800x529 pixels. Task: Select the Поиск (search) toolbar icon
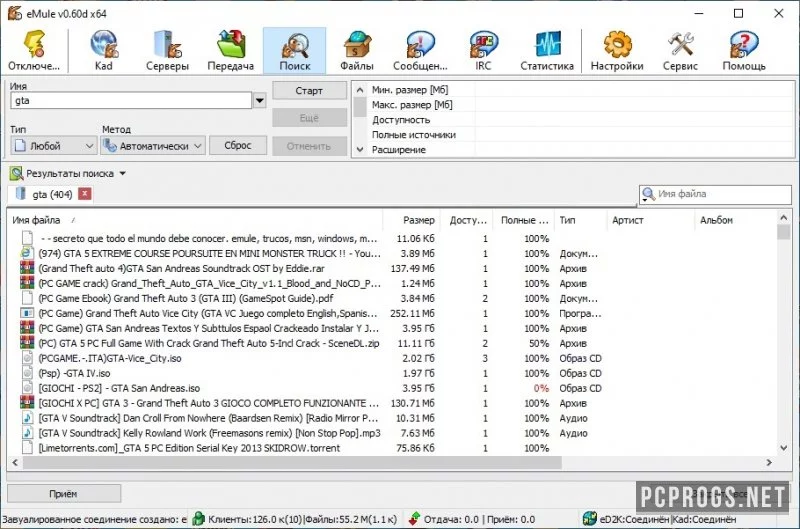tap(294, 50)
